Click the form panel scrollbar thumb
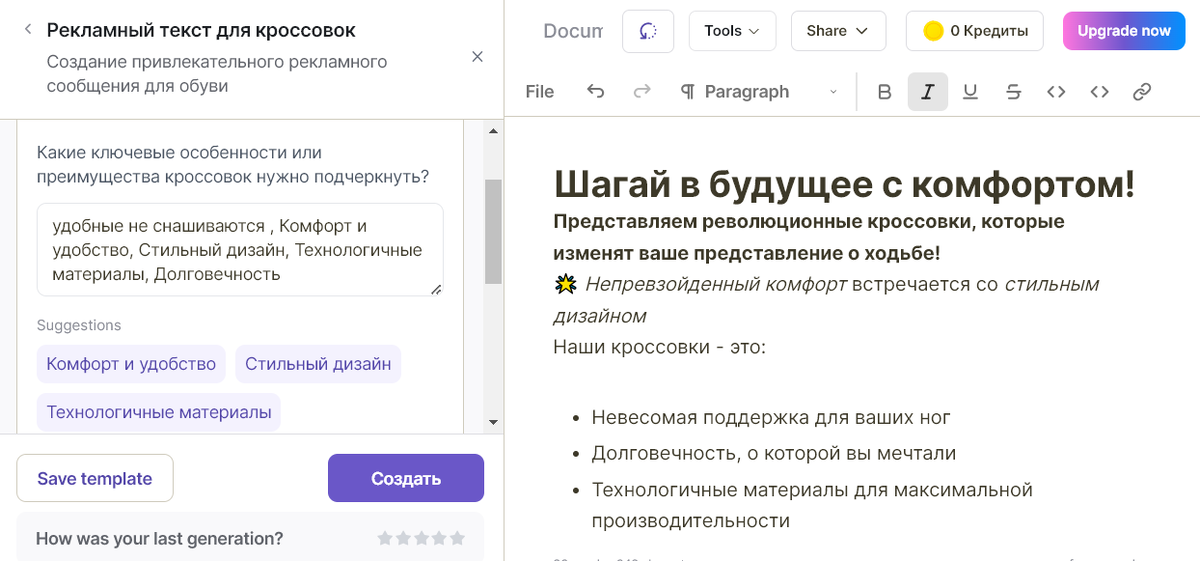This screenshot has height=561, width=1200. 493,232
